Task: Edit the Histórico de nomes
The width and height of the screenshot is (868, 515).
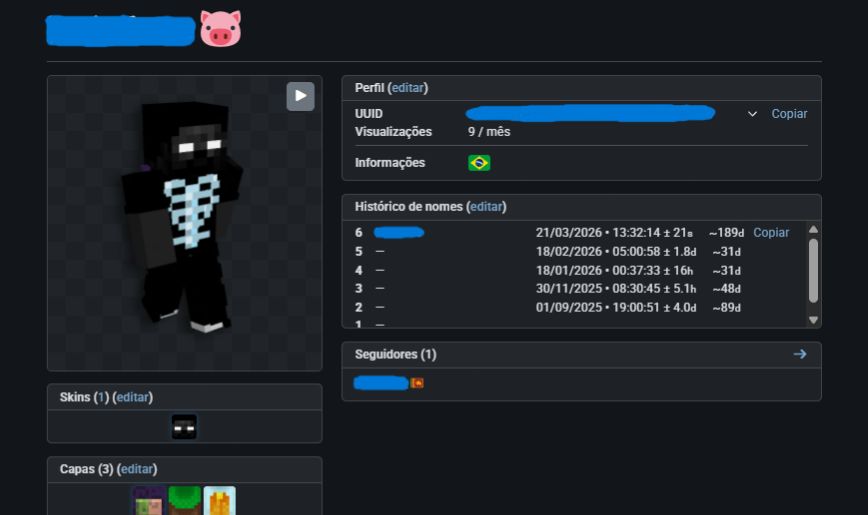Action: 486,207
